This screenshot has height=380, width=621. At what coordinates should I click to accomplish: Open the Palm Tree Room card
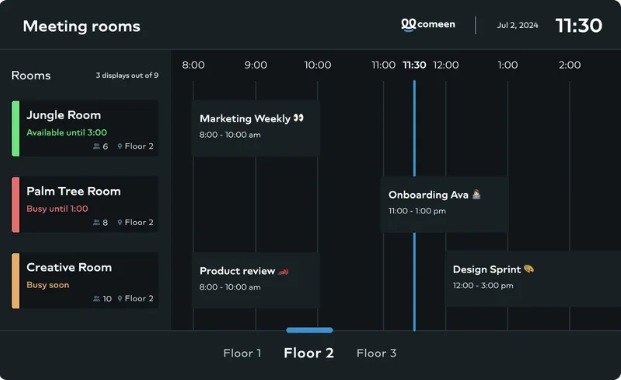point(85,204)
